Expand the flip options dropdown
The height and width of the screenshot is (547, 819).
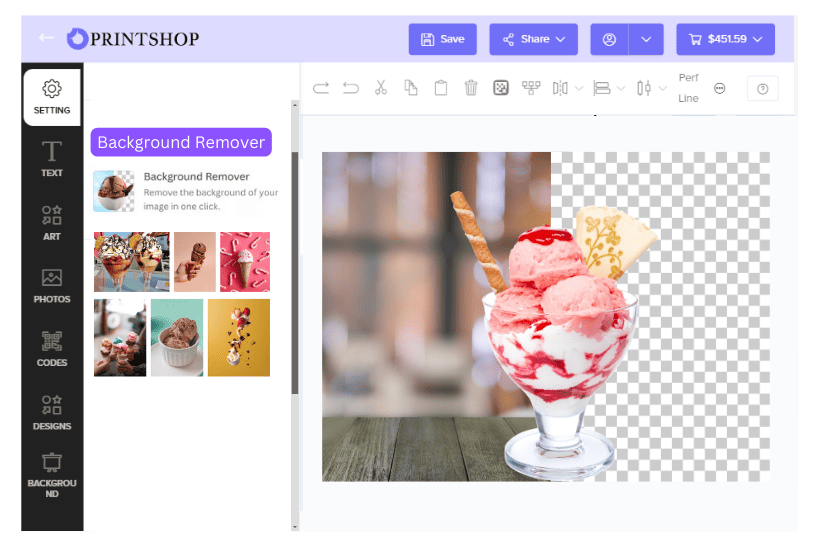[x=580, y=88]
